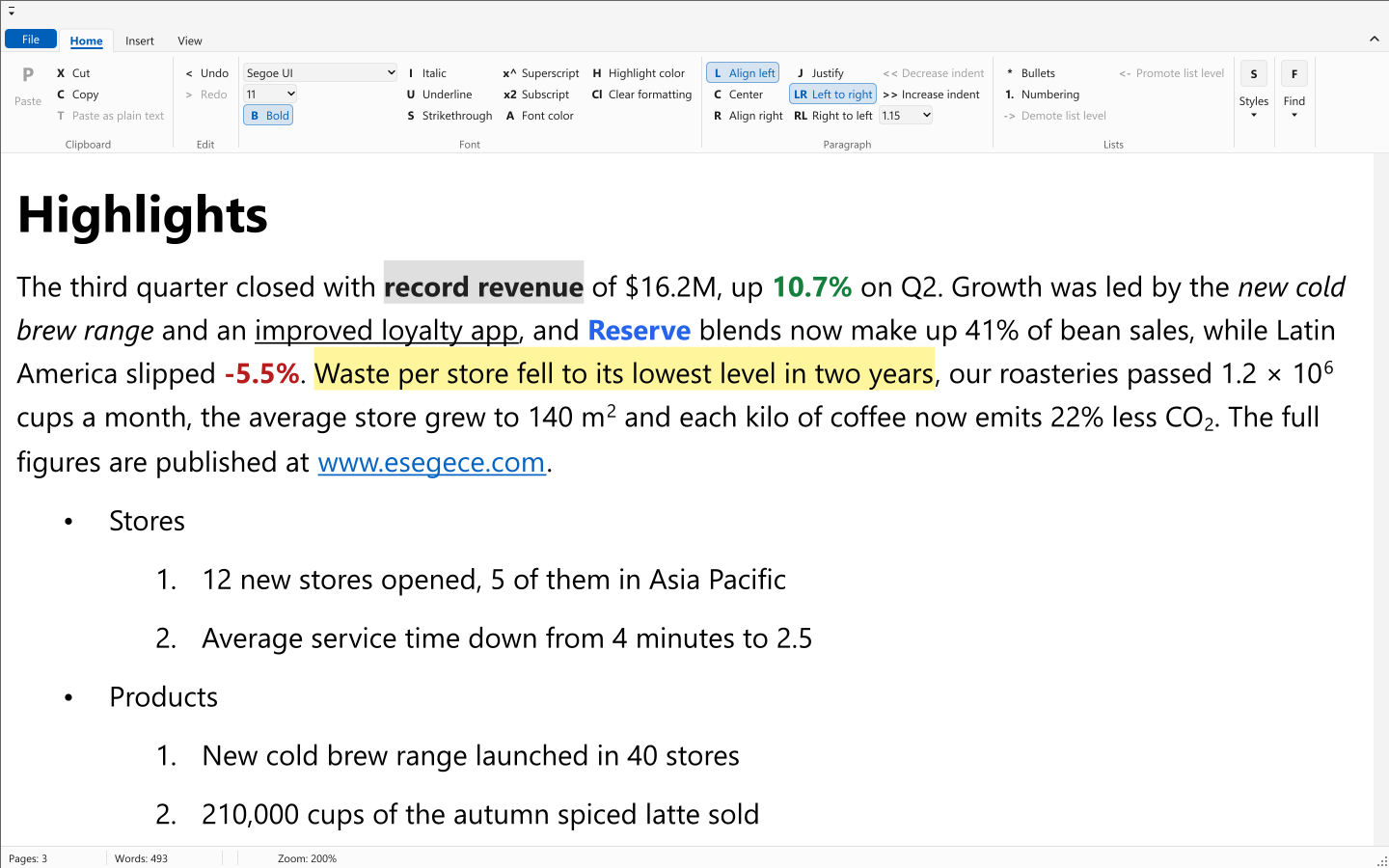Align the paragraph right
The height and width of the screenshot is (868, 1389).
pyautogui.click(x=748, y=116)
